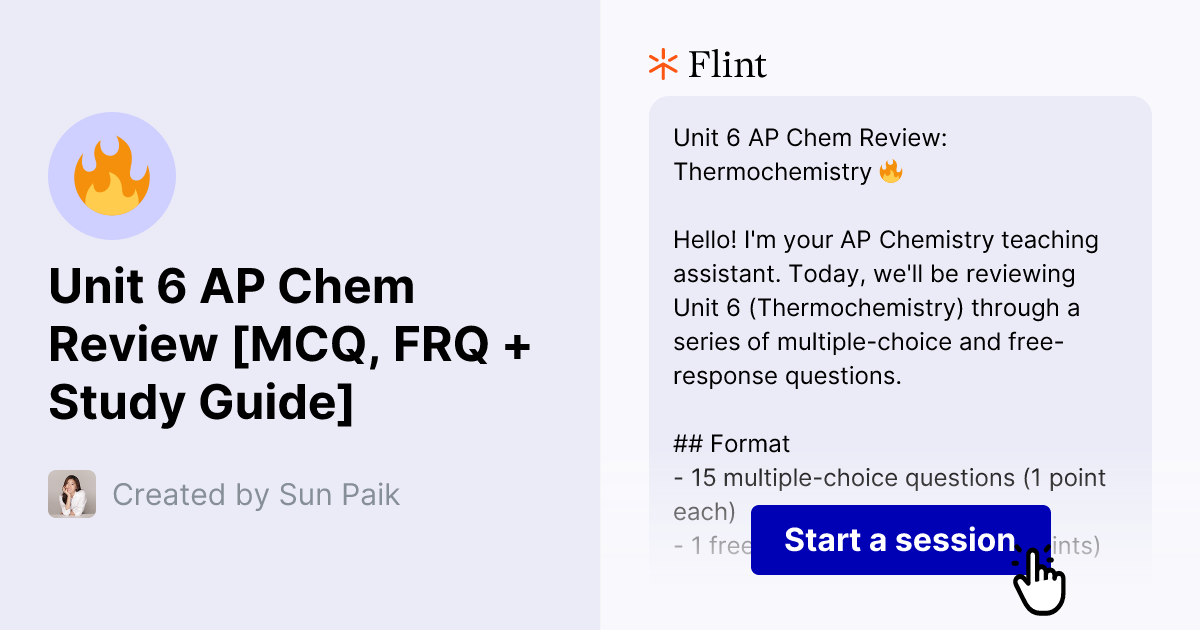
Task: Open Sun Paik's profile avatar photo
Action: pyautogui.click(x=69, y=494)
